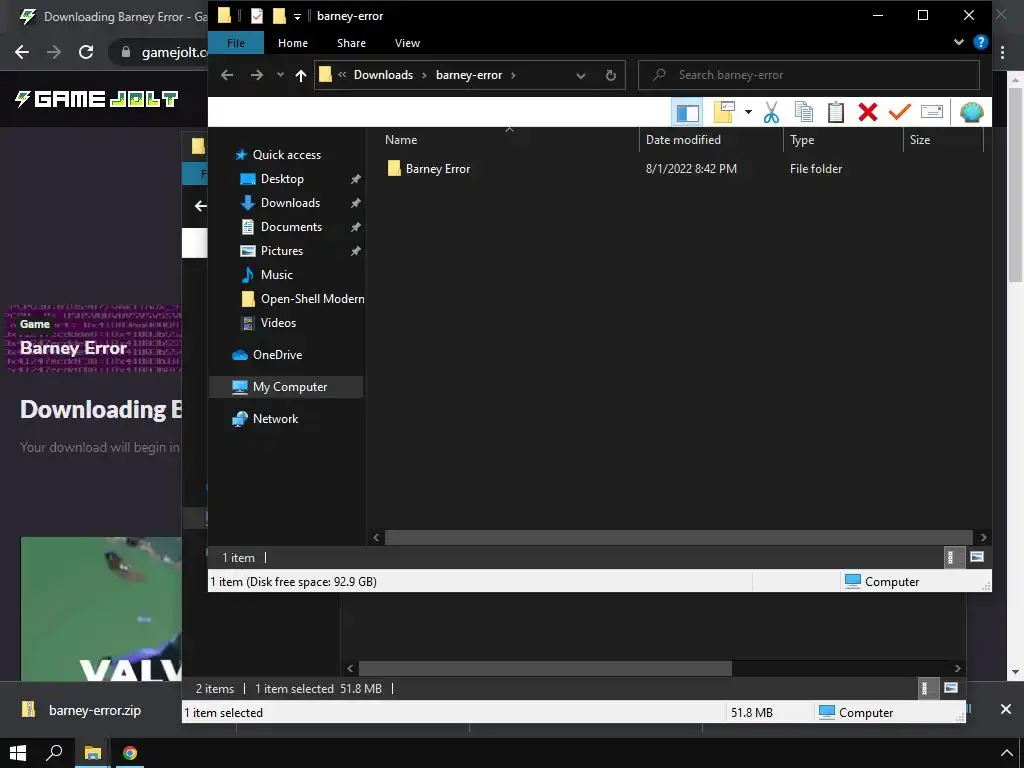Expand the double-chevron breadcrumb overflow
The width and height of the screenshot is (1024, 768).
coord(342,75)
